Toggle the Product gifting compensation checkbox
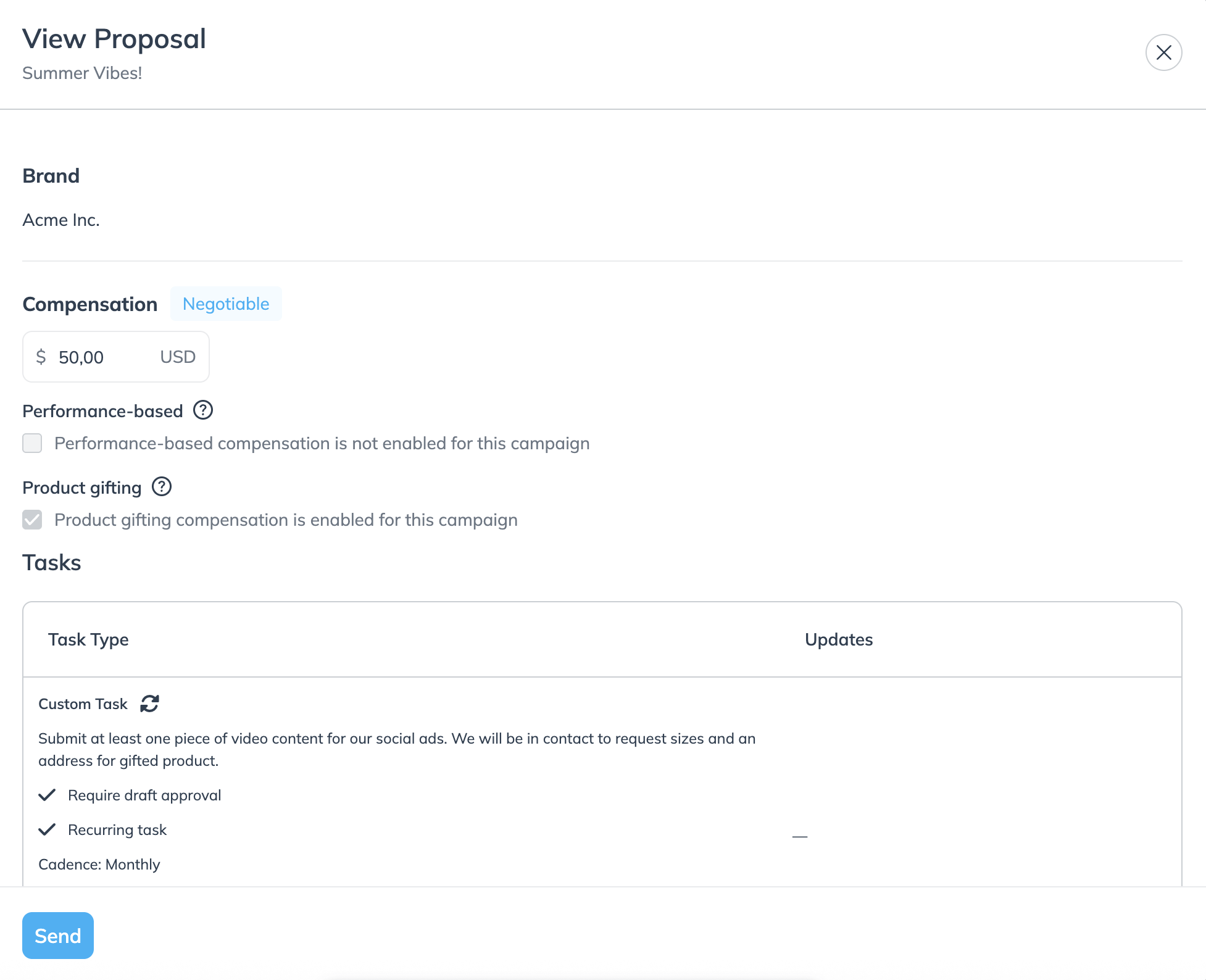 [32, 520]
